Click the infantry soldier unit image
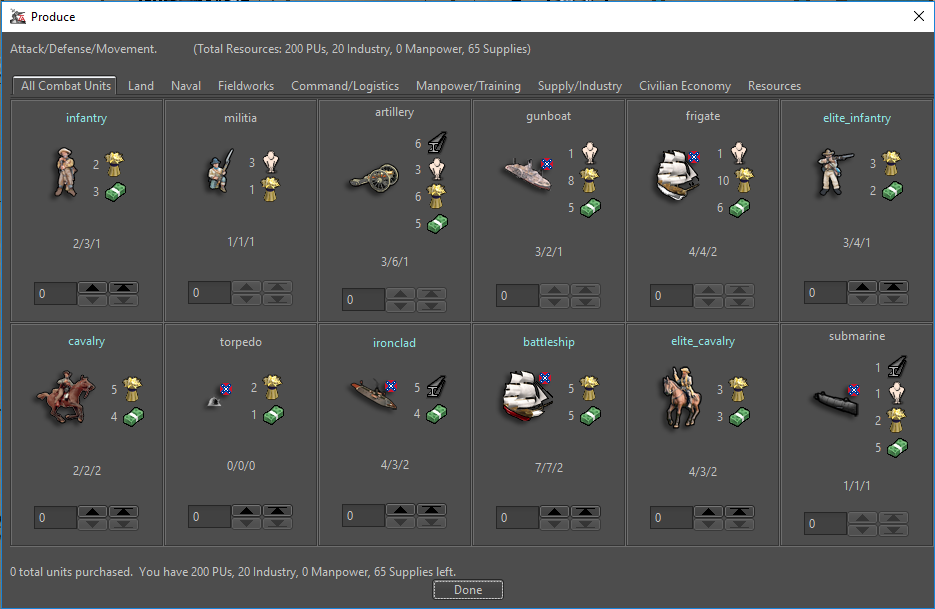The image size is (935, 609). tap(63, 171)
